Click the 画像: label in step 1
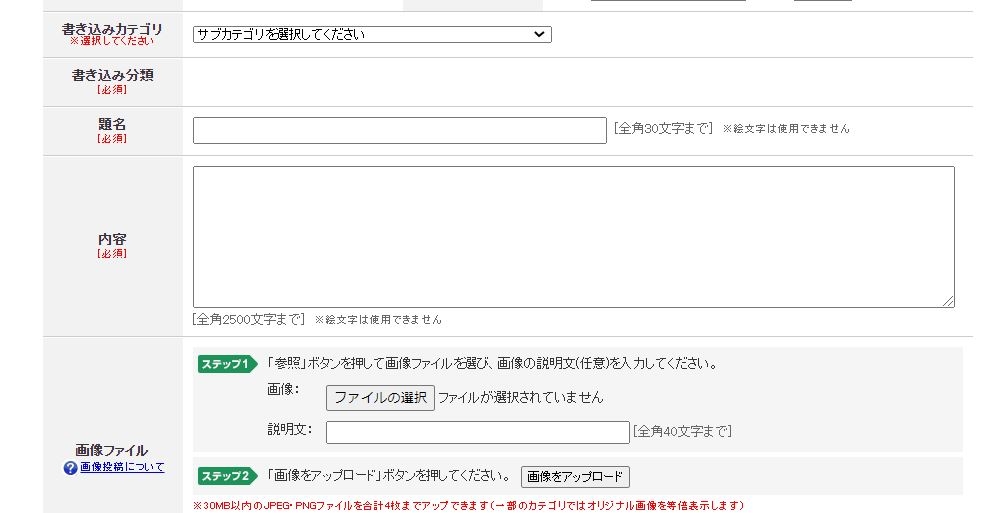This screenshot has height=513, width=998. tap(283, 390)
